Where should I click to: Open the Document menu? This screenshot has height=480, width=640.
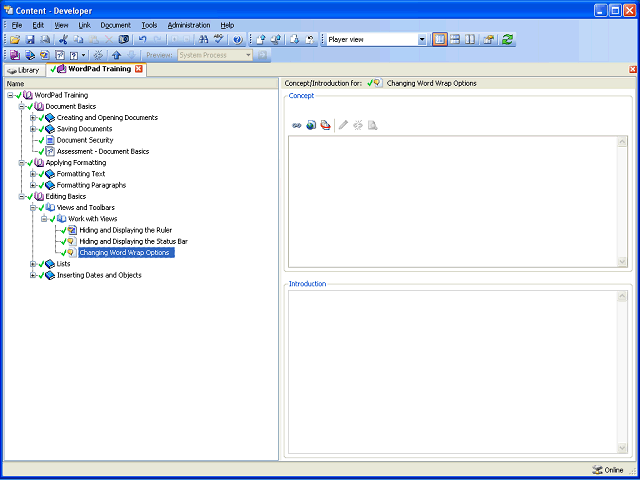(116, 25)
